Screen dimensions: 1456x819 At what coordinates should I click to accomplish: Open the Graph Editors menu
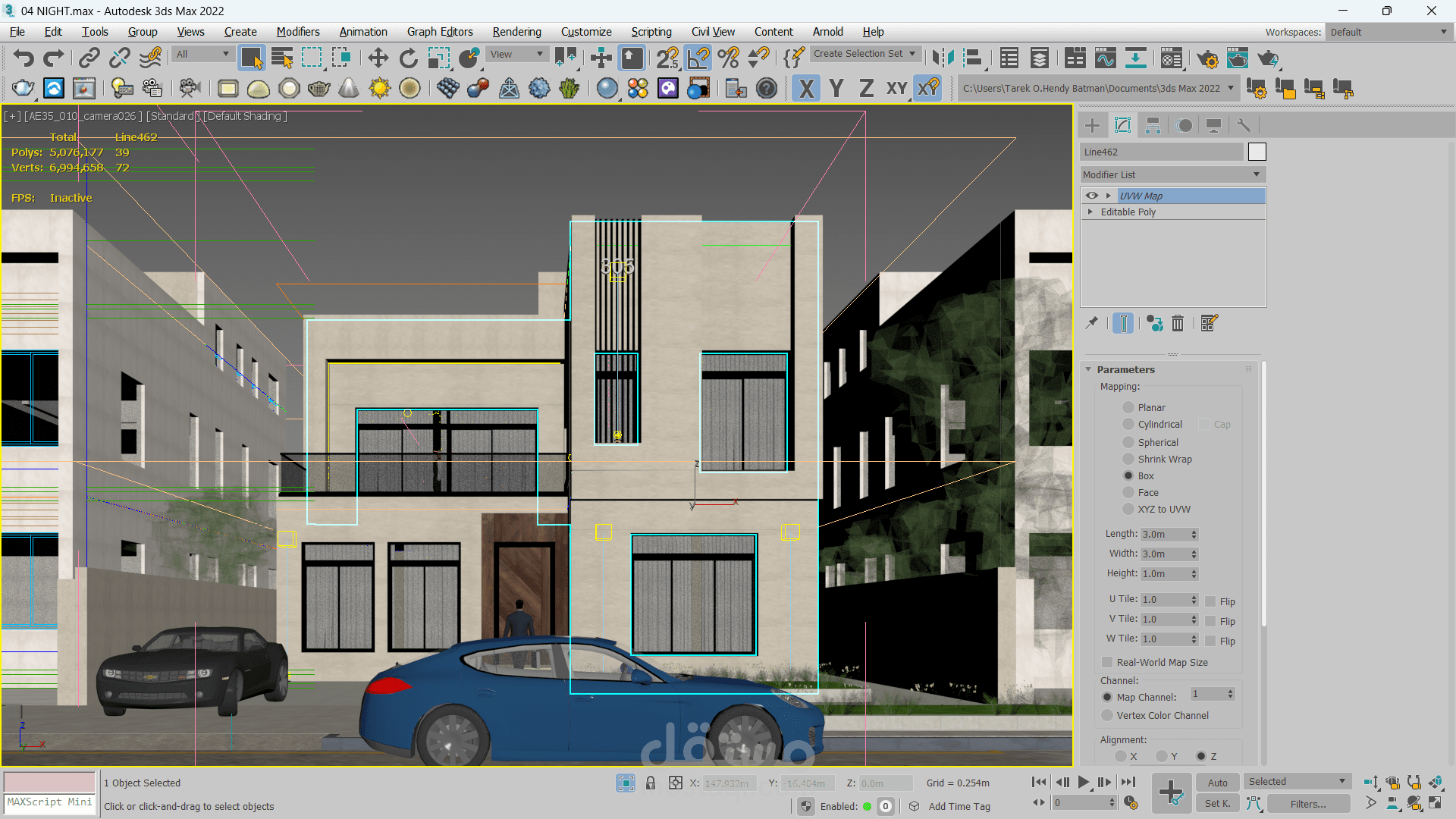[x=439, y=32]
